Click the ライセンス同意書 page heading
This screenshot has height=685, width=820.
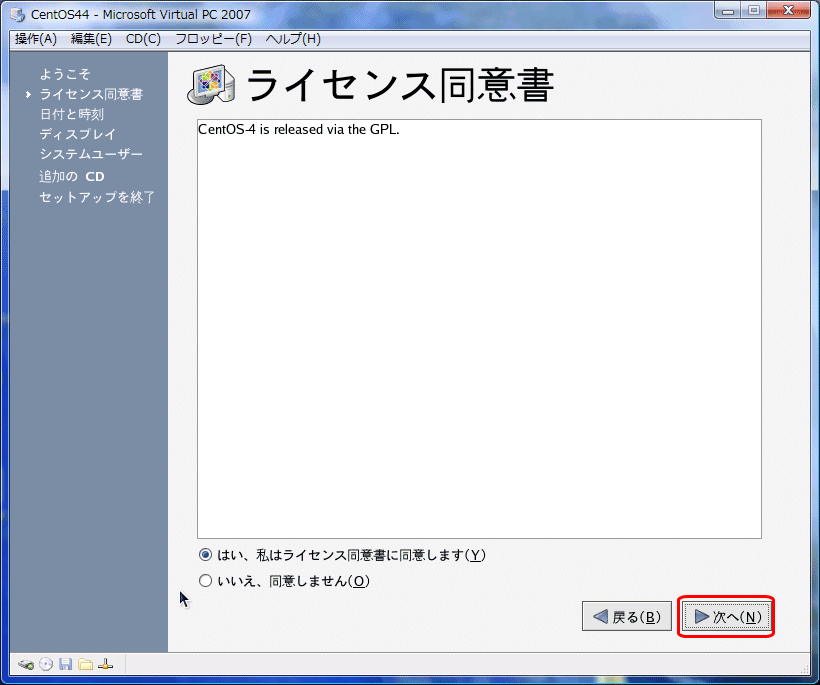click(400, 85)
